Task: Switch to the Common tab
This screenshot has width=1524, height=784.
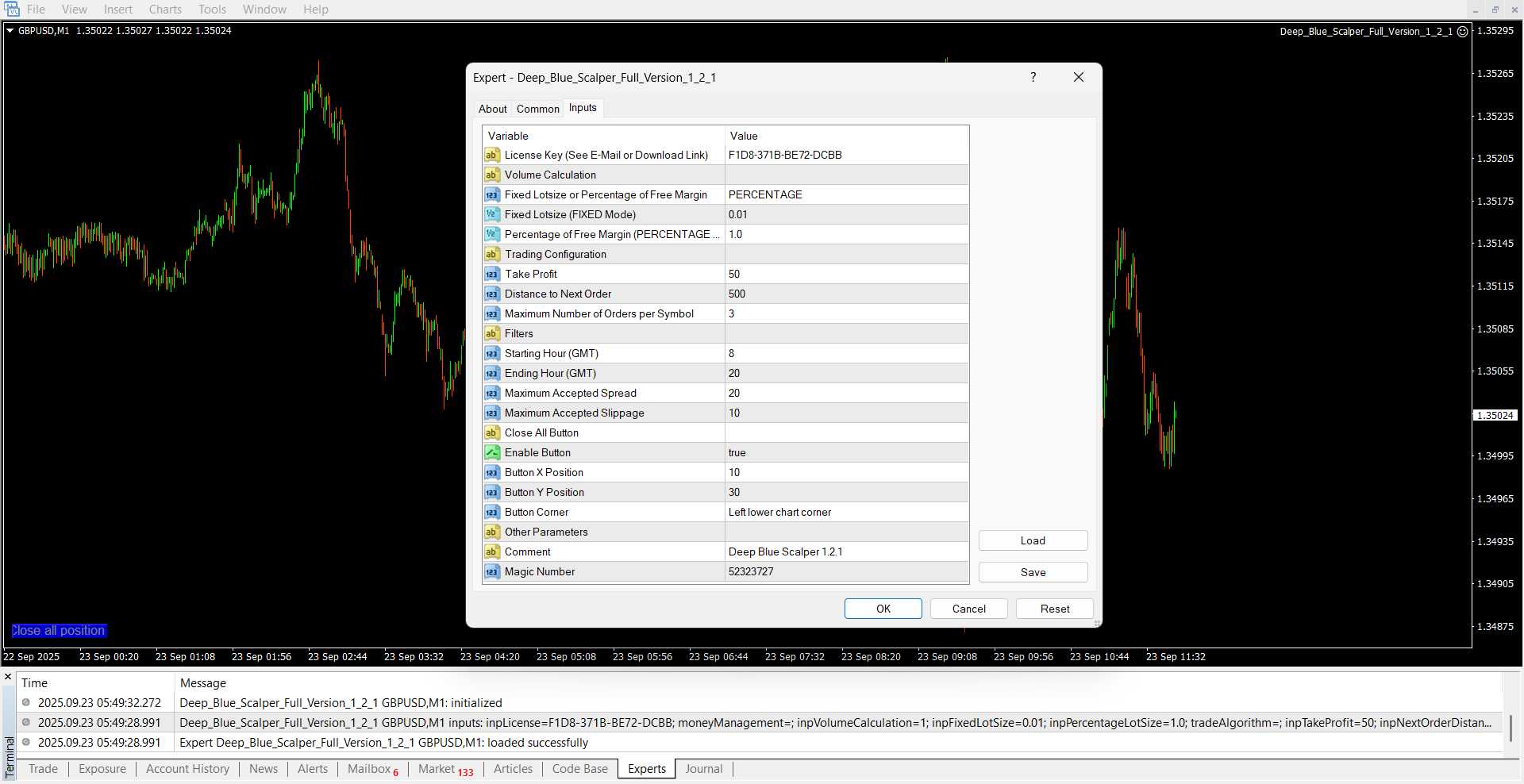Action: tap(537, 109)
